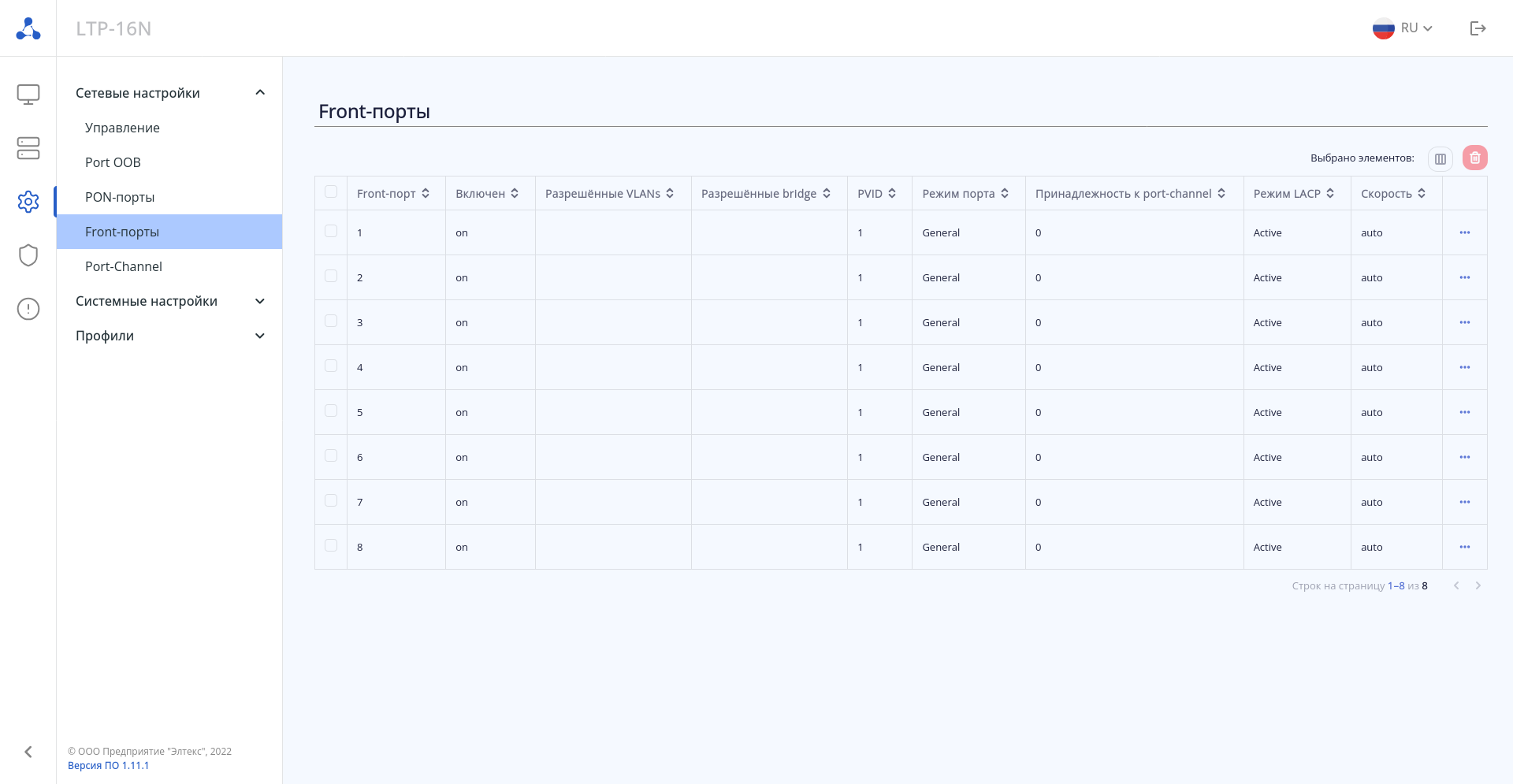Go to next table page
This screenshot has height=784, width=1513.
(1478, 585)
